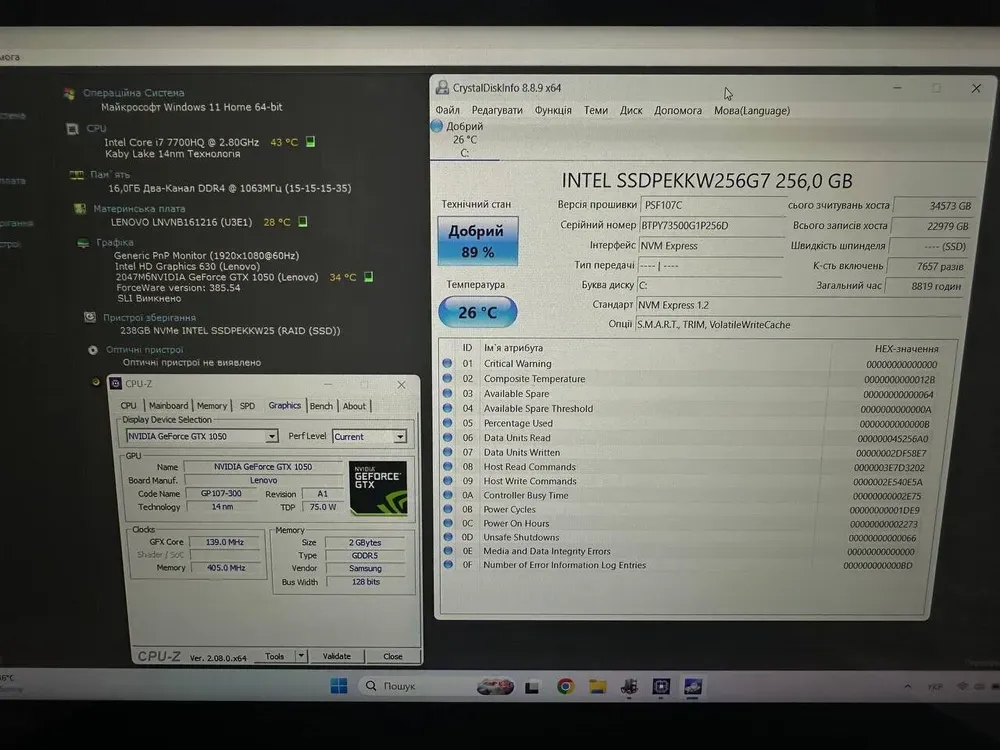Open the Perf Level dropdown
Viewport: 1000px width, 750px height.
[400, 437]
